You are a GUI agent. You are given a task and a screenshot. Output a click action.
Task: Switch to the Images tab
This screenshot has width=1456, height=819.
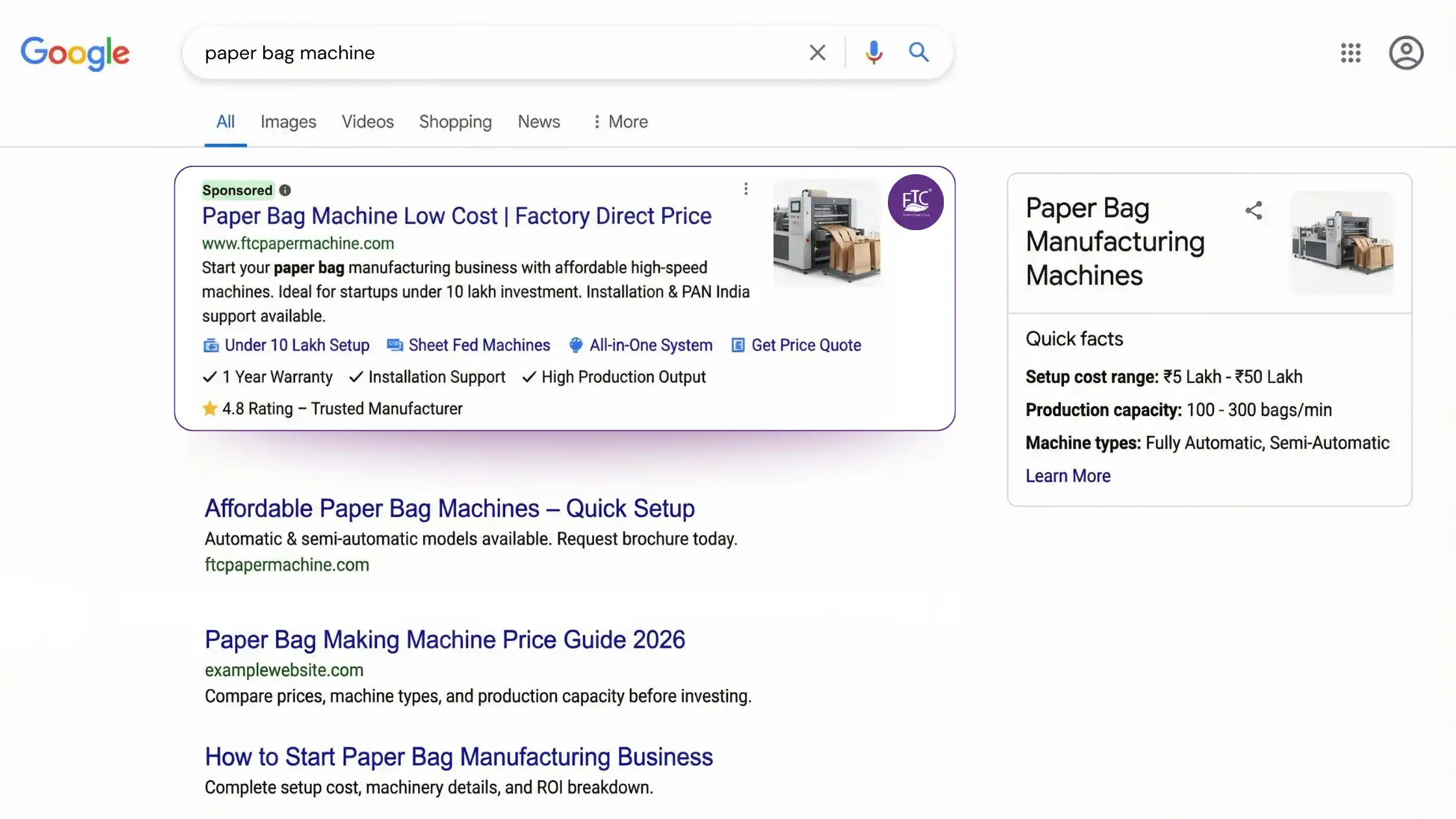click(288, 122)
